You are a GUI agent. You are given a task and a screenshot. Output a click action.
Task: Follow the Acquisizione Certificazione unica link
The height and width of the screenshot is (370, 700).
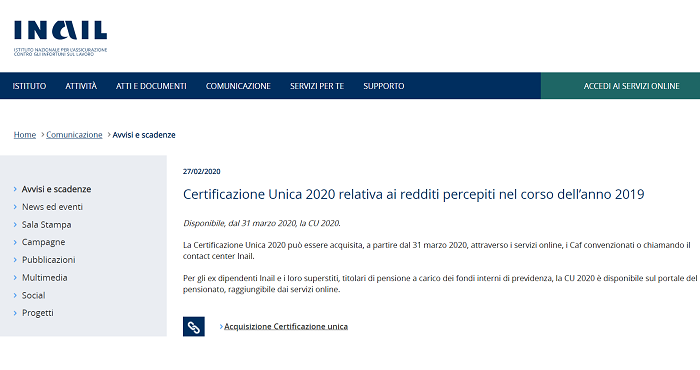[x=286, y=327]
